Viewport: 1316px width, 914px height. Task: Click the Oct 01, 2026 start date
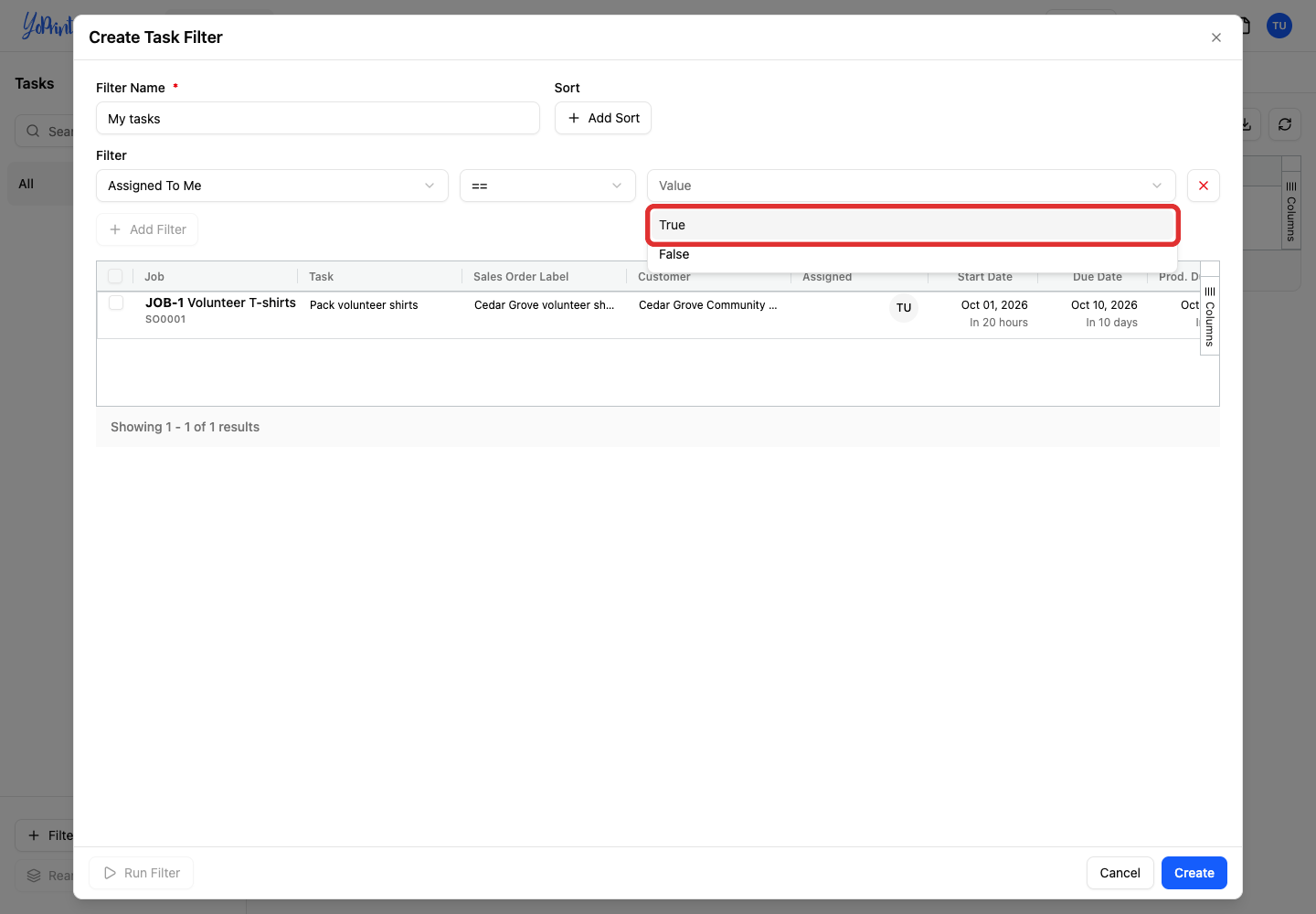(x=994, y=305)
